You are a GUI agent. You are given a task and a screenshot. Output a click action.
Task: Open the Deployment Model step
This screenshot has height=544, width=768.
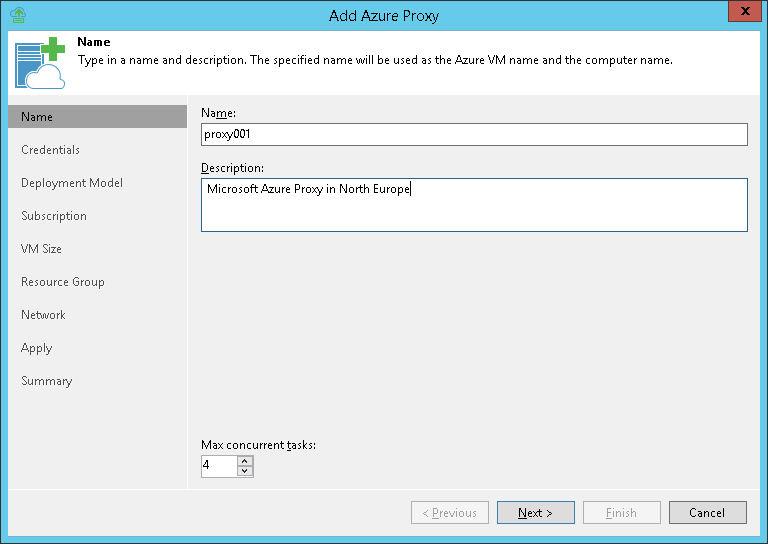pos(72,183)
